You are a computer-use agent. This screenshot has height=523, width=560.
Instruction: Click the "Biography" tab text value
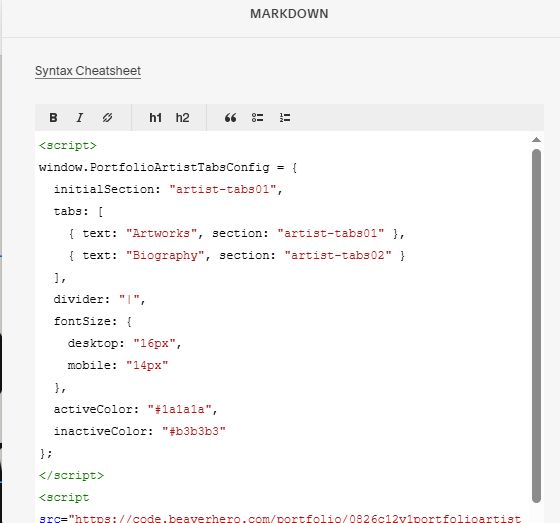[165, 255]
